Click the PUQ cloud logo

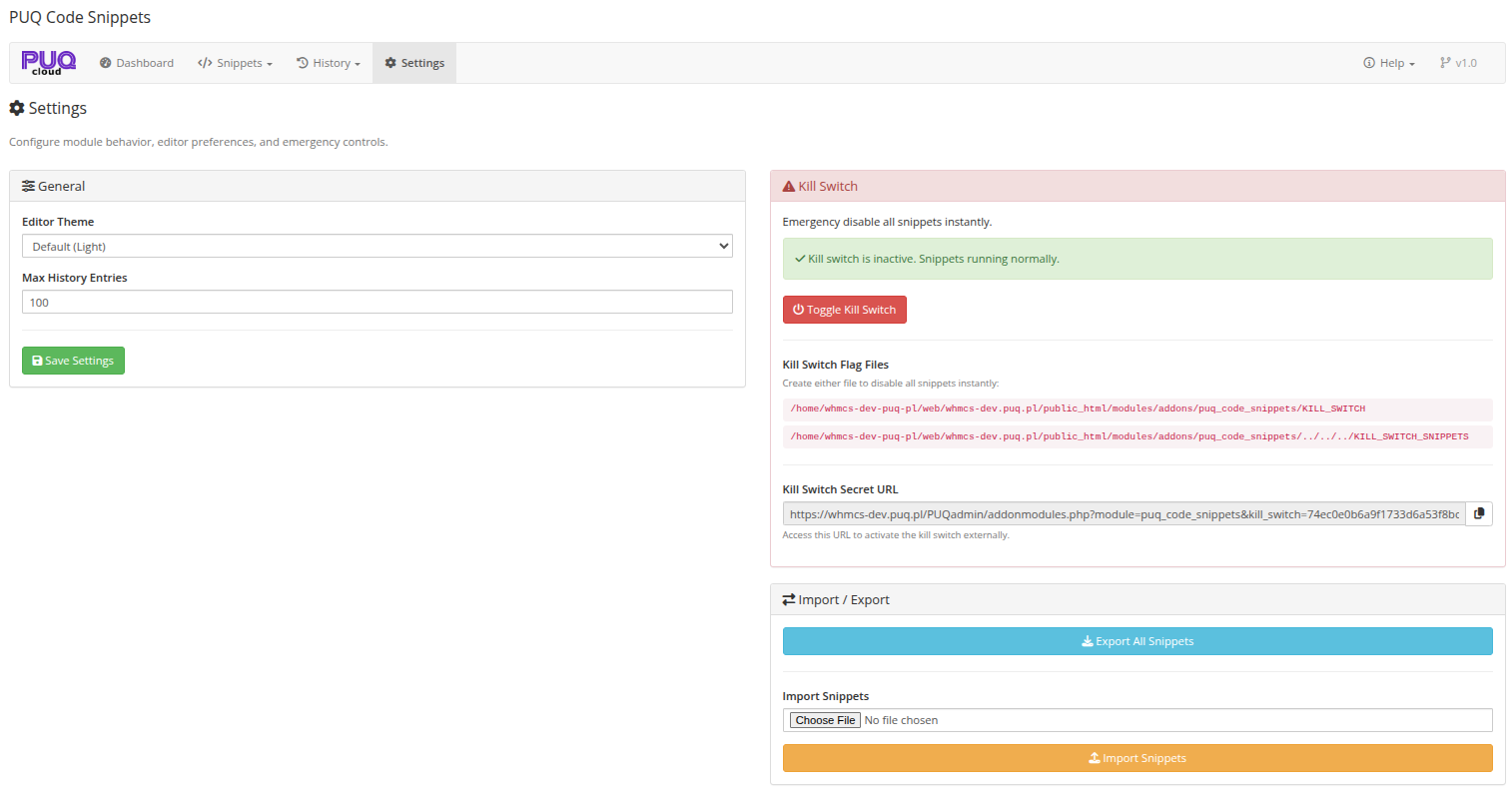[x=47, y=62]
